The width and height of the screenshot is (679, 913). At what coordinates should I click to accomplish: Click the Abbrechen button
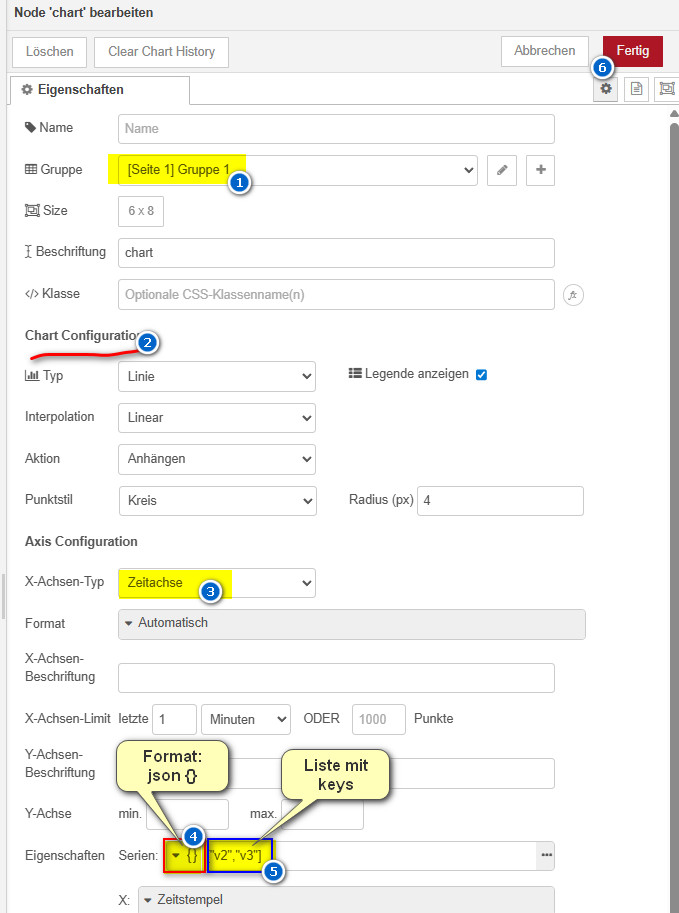(545, 51)
